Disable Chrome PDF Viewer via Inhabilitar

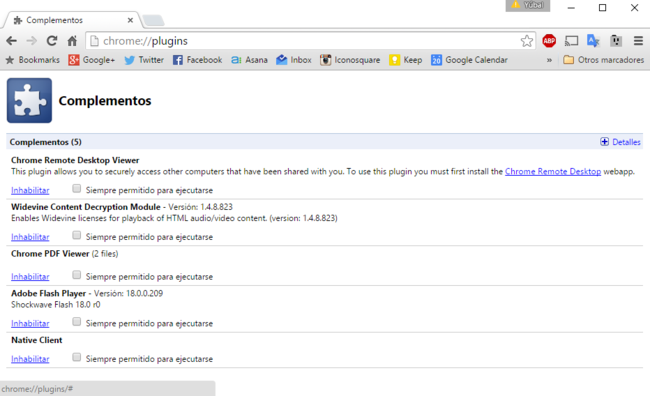(x=30, y=277)
